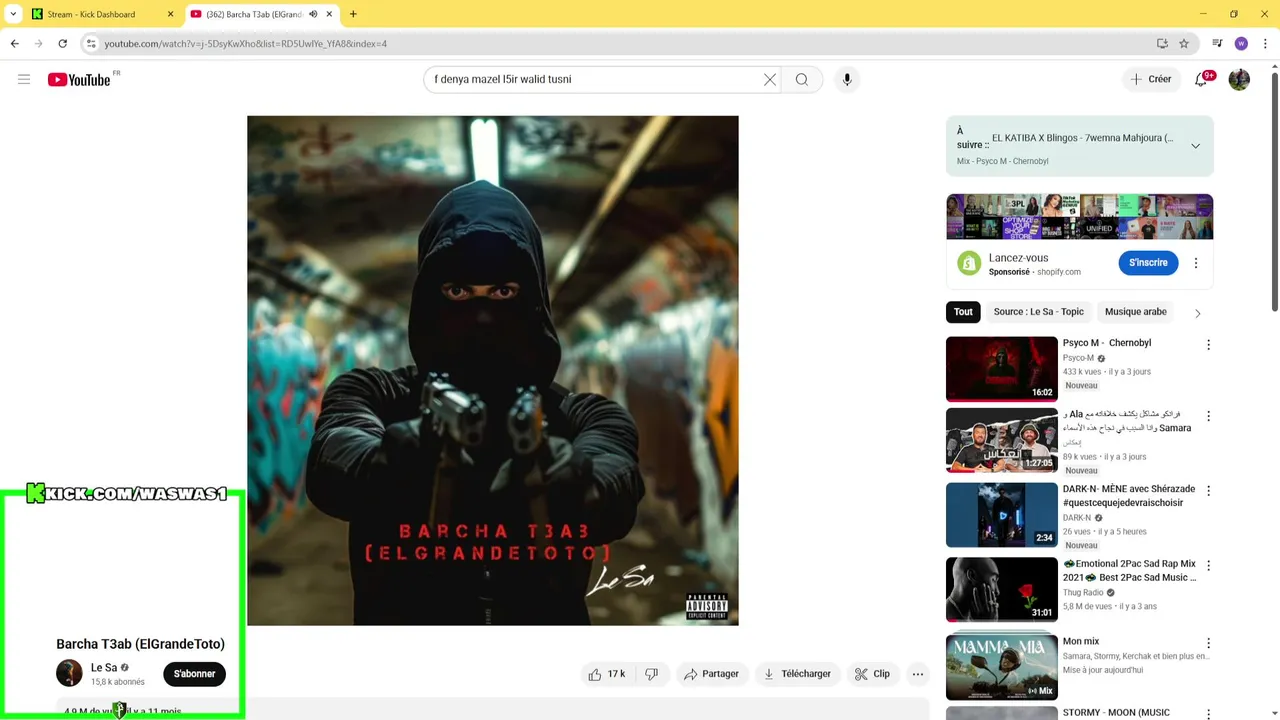Open STORMY - MOON video title
Viewport: 1280px width, 720px height.
tap(1116, 713)
